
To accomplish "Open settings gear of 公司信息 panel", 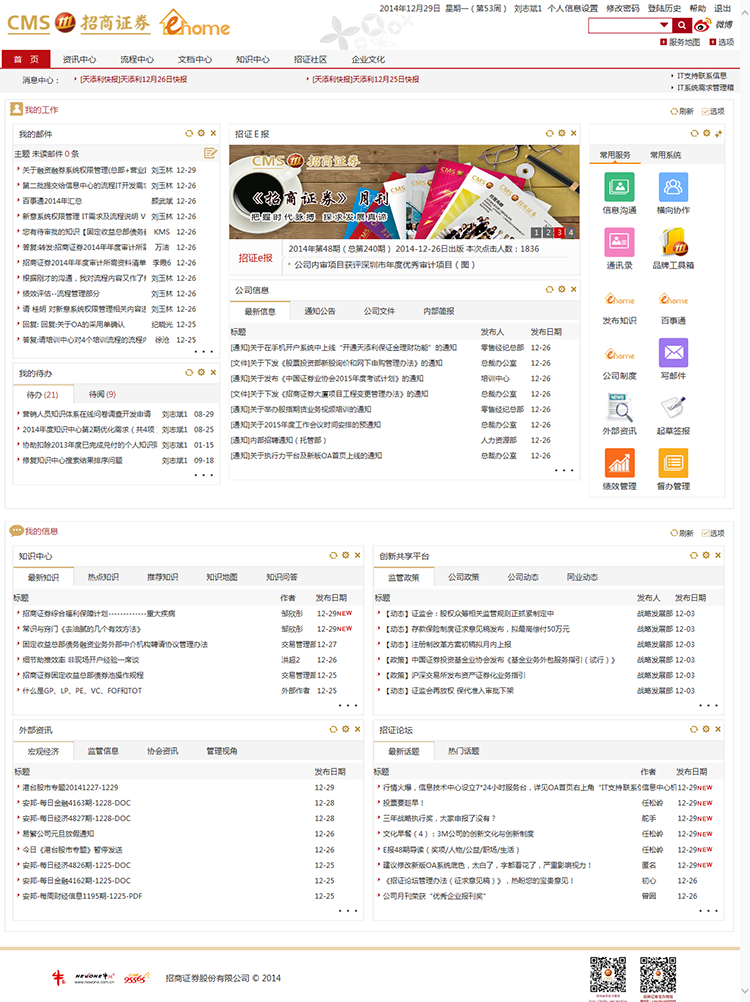I will click(x=562, y=289).
